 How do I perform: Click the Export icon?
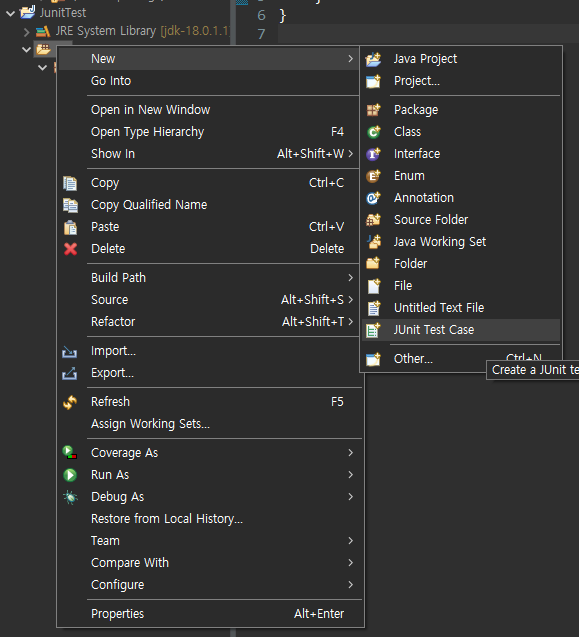69,373
